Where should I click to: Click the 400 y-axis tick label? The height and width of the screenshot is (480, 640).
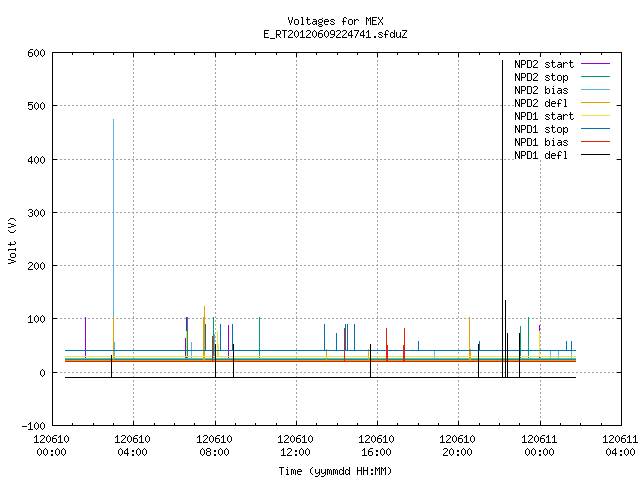(x=36, y=160)
